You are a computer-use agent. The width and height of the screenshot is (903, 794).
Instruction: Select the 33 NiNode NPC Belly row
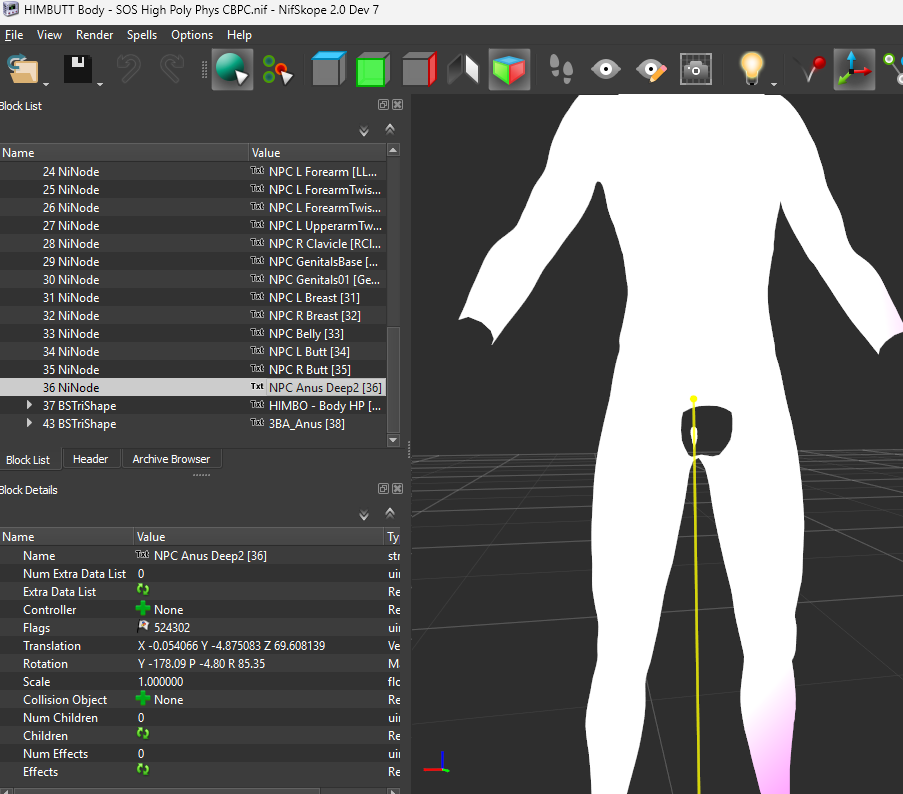pos(193,333)
